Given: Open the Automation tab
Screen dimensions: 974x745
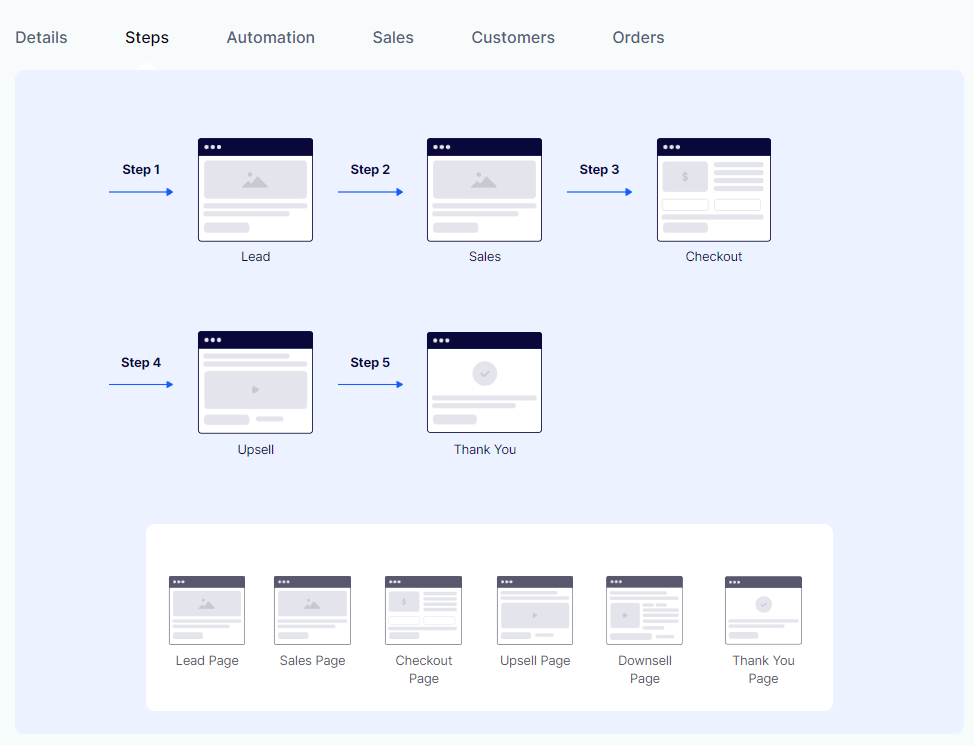Looking at the screenshot, I should [x=270, y=37].
